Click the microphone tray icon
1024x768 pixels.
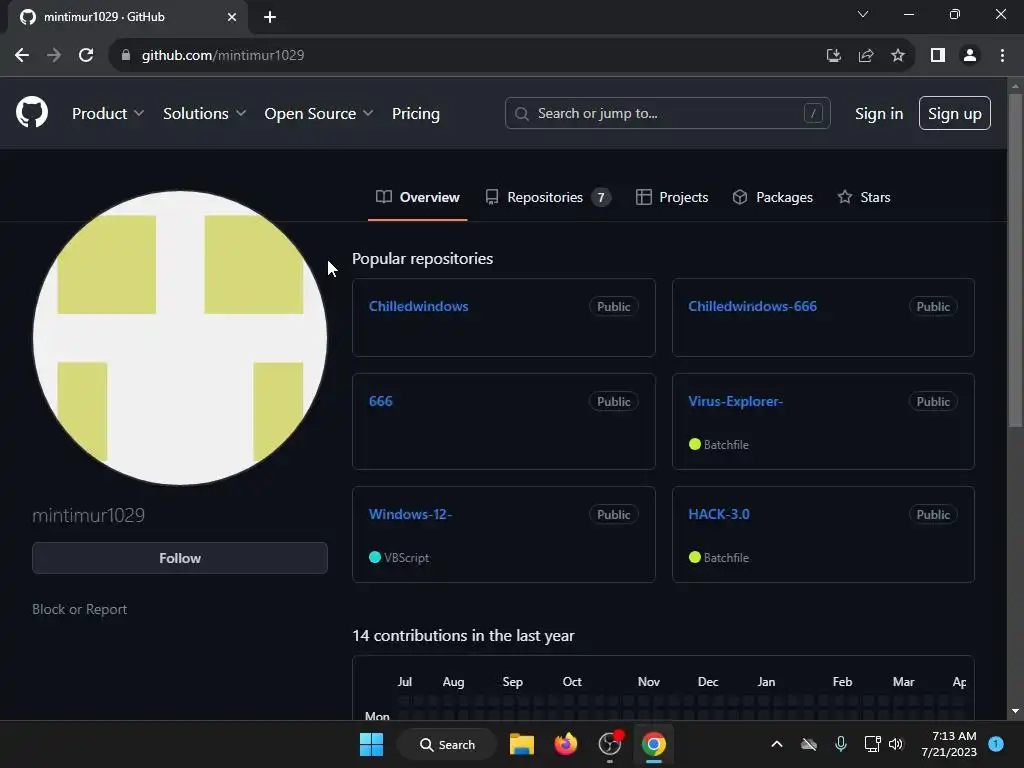(x=840, y=744)
